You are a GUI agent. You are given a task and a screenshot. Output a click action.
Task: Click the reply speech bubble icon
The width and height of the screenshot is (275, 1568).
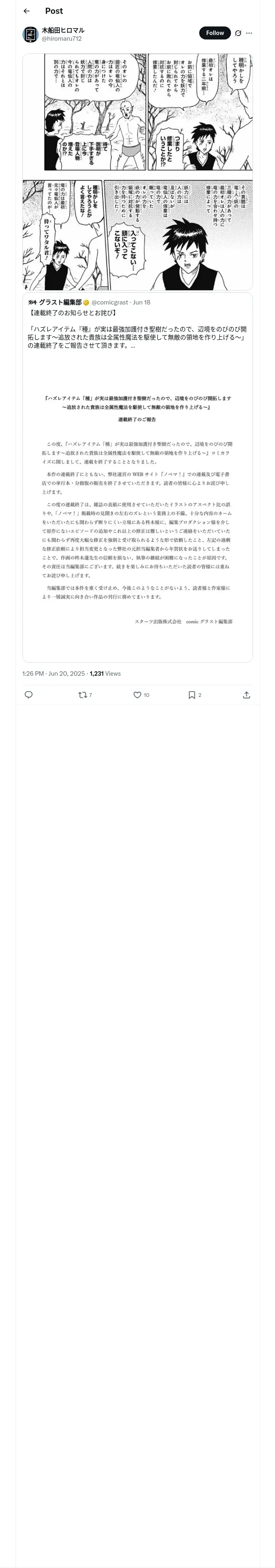point(29,694)
